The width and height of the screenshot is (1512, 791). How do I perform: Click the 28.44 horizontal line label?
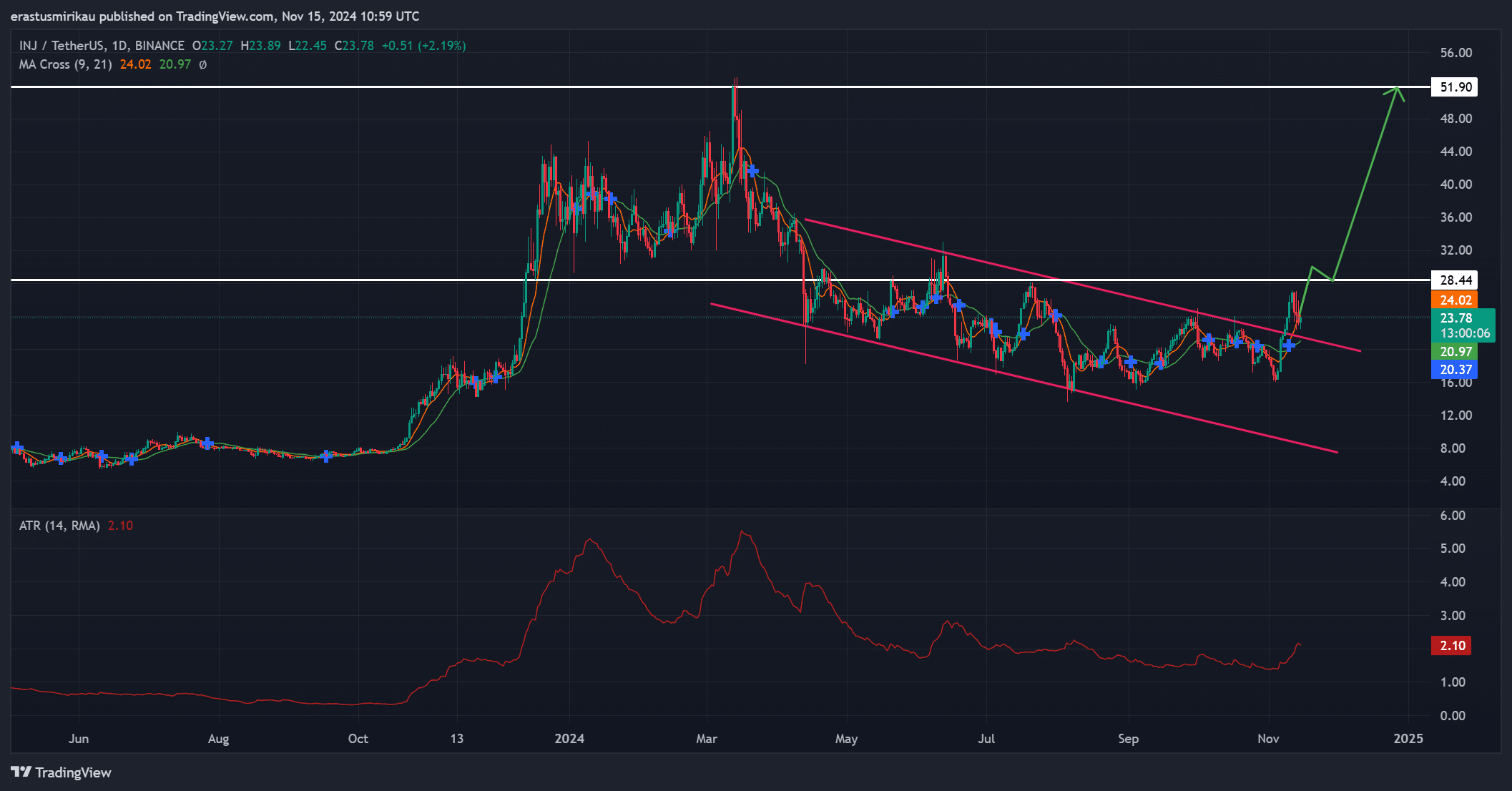(1455, 280)
